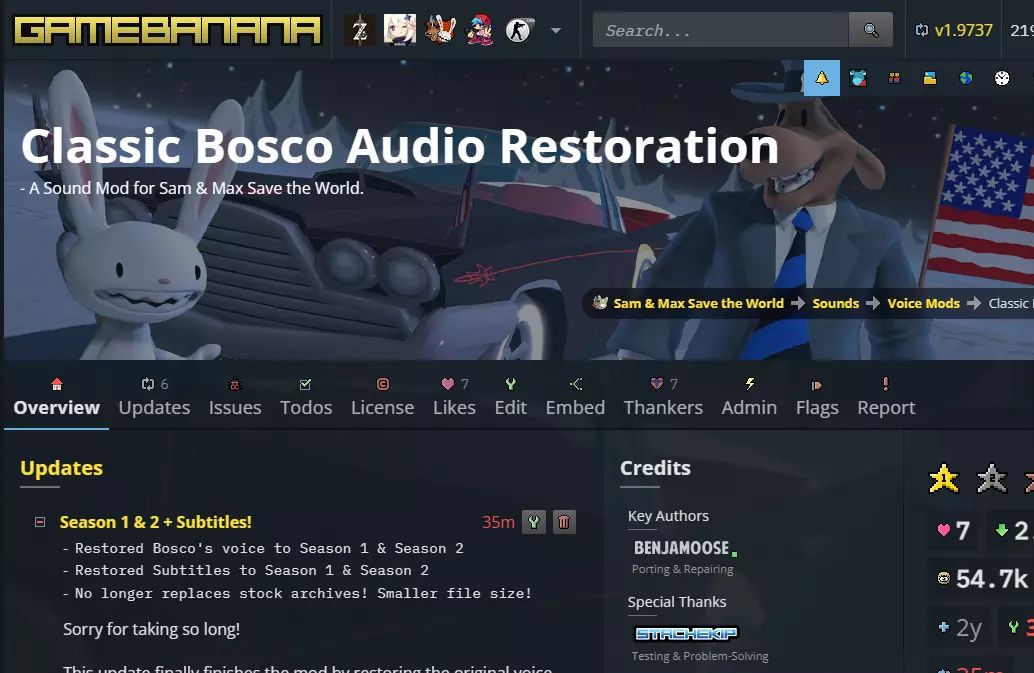Open the Report tab
1034x673 pixels.
click(886, 397)
